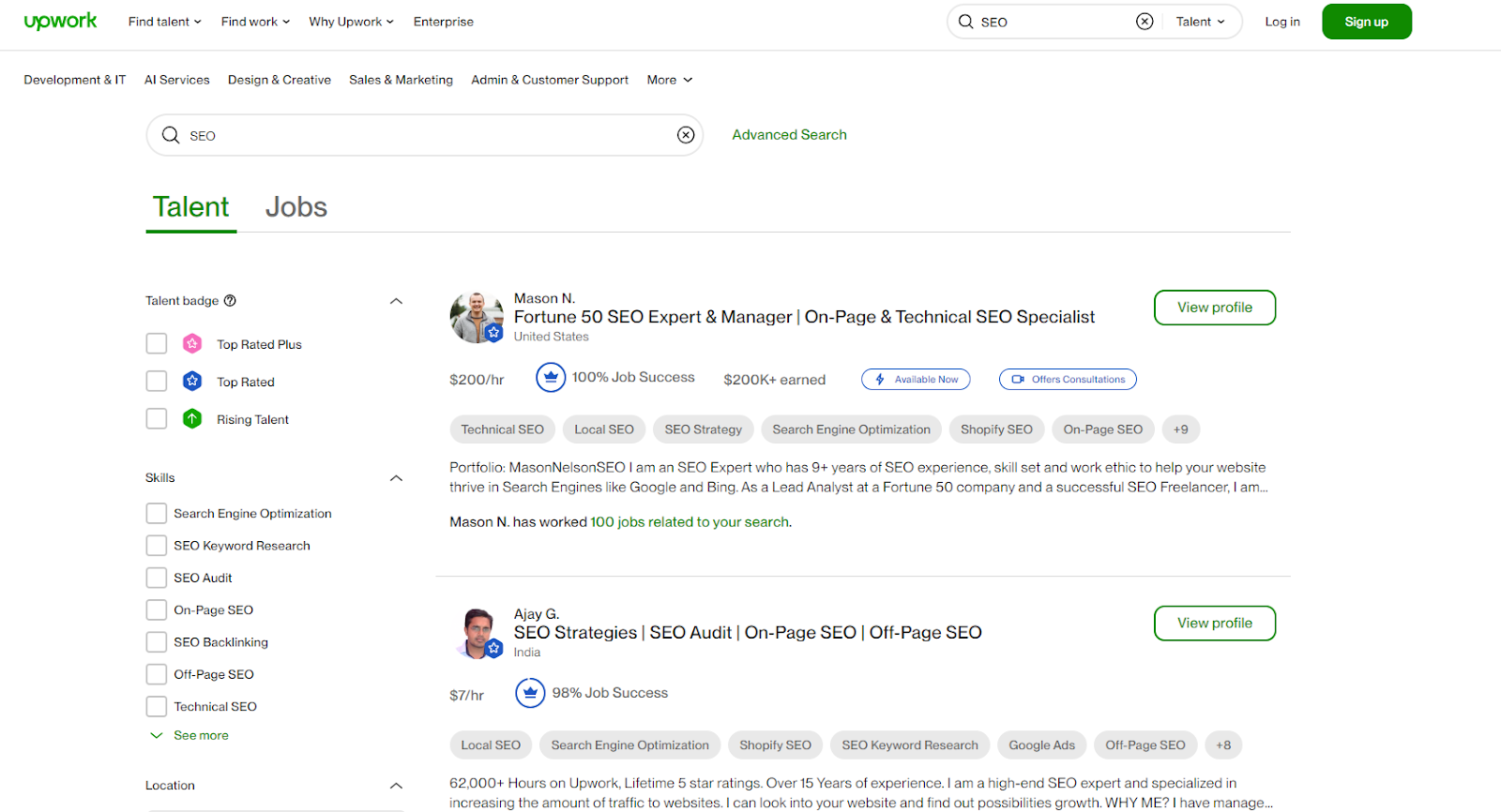Click Mason N.'s job success crown icon

point(551,377)
